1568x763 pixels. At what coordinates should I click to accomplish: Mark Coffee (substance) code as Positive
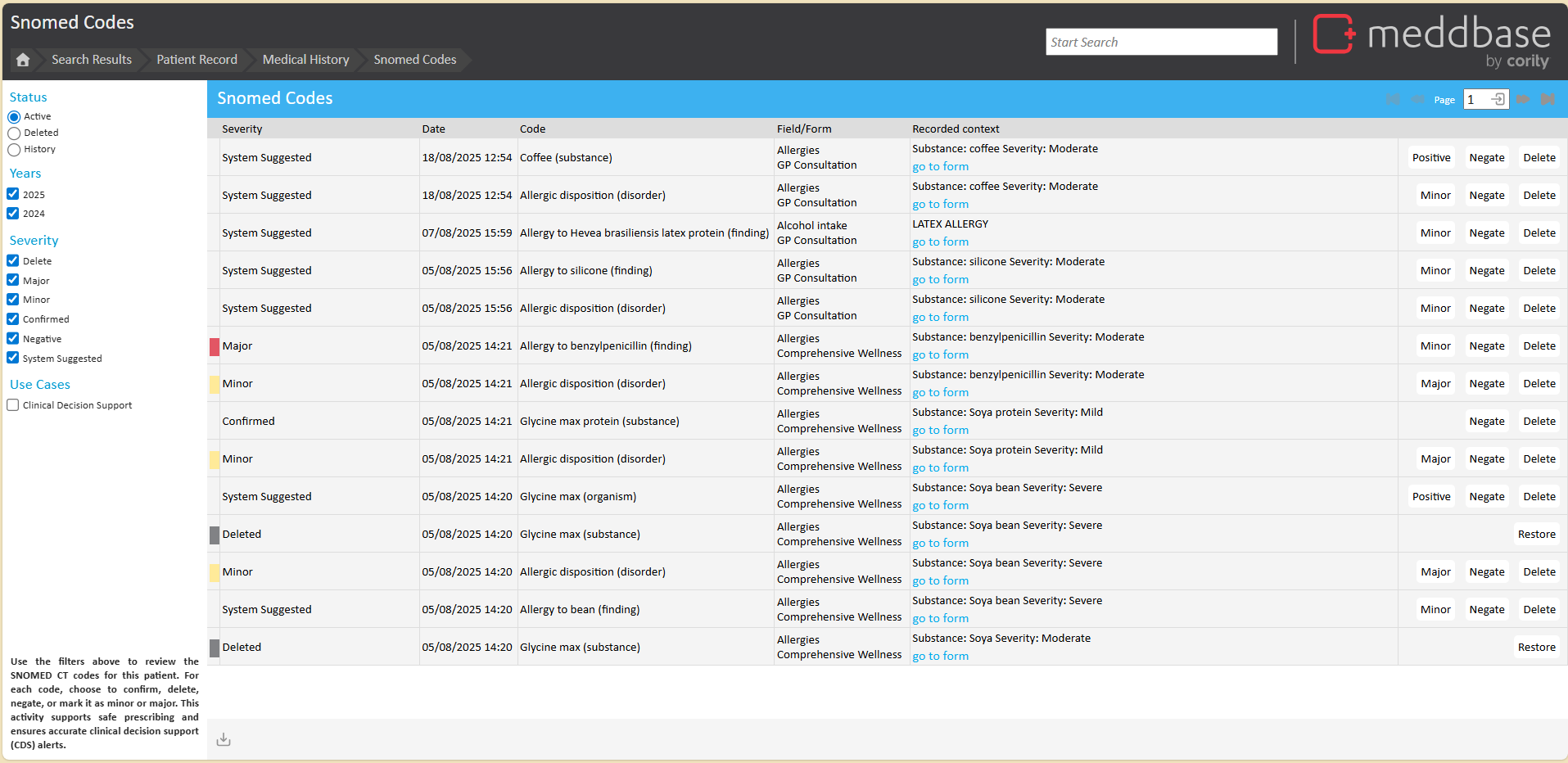pos(1430,158)
